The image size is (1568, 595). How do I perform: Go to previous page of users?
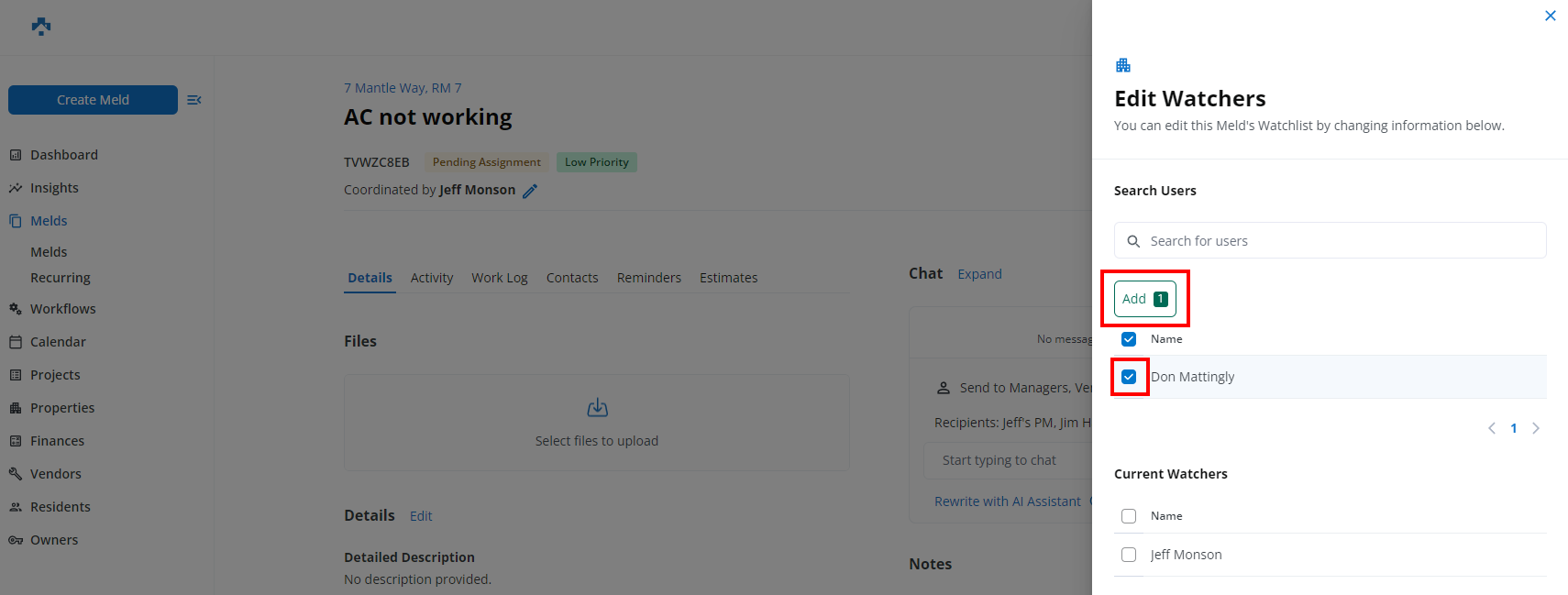pos(1492,428)
